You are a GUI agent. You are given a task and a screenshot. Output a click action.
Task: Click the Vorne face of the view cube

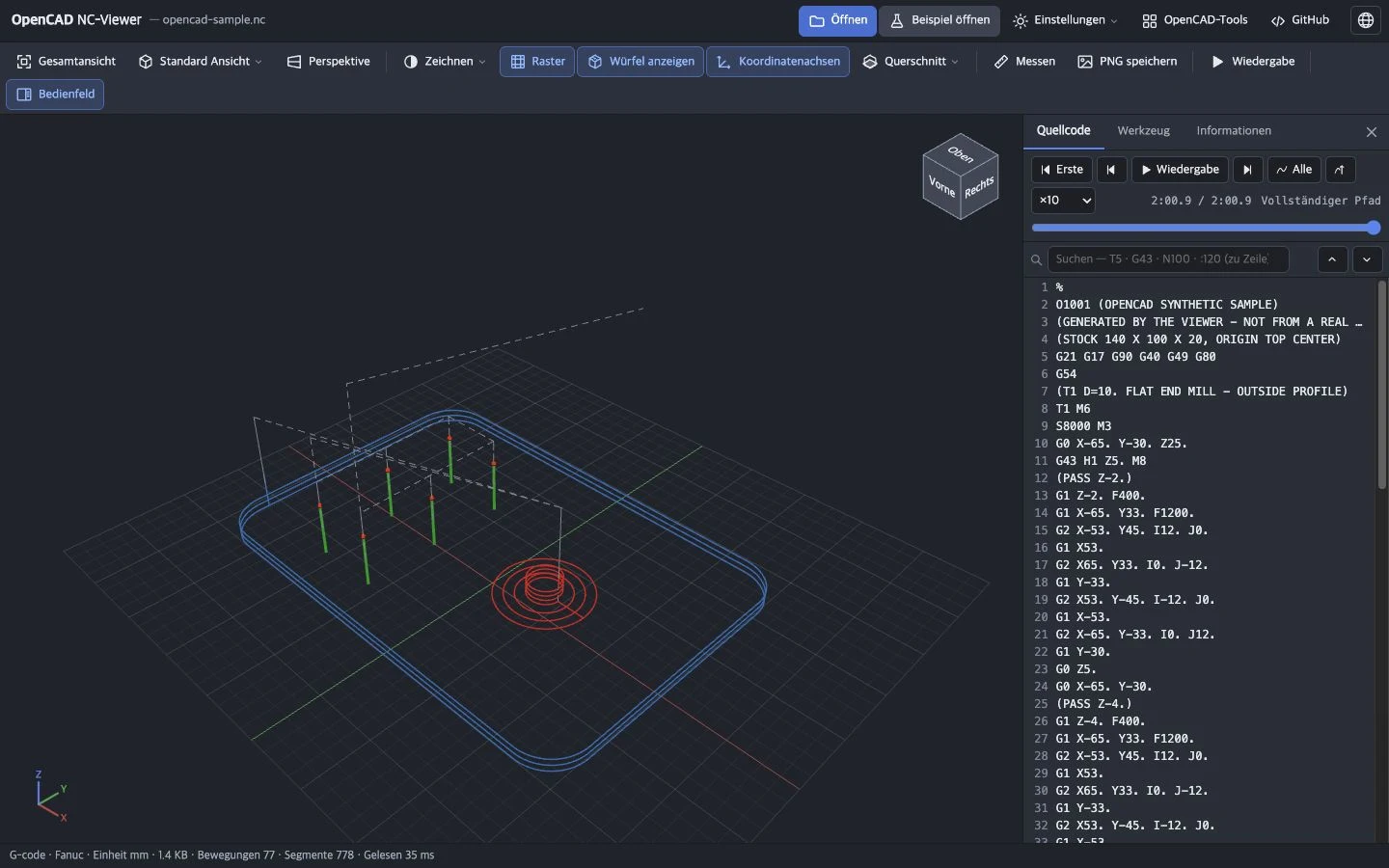pyautogui.click(x=941, y=187)
